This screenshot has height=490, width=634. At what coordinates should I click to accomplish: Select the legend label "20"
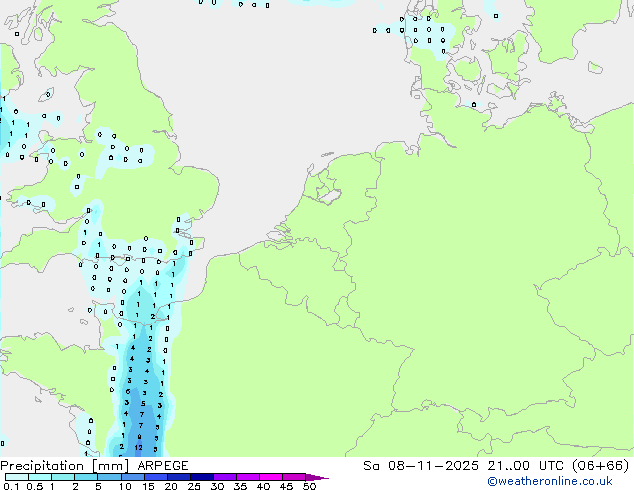point(171,486)
